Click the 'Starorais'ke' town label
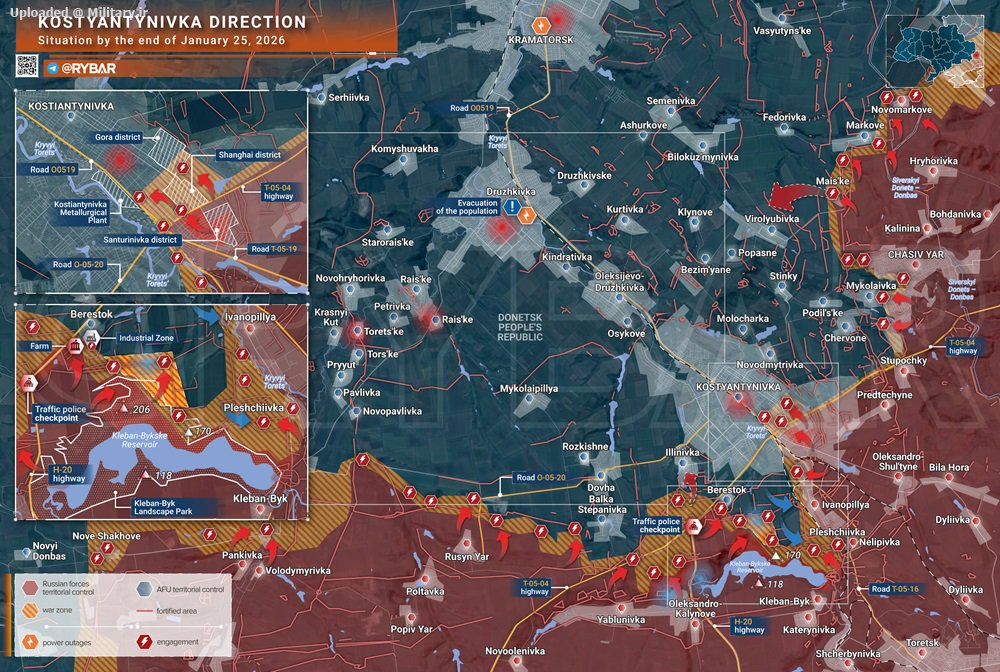The height and width of the screenshot is (672, 1000). 388,242
